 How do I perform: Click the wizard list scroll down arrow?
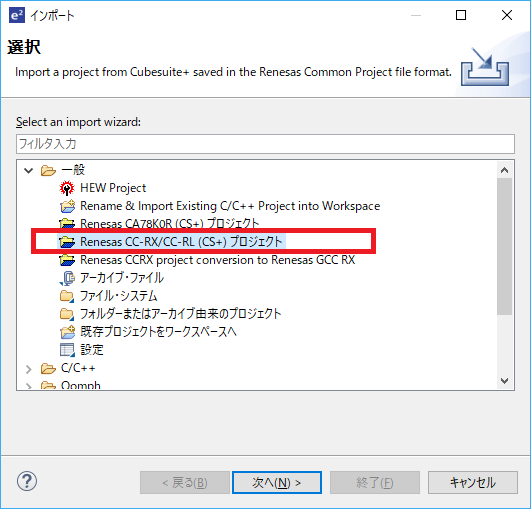[505, 381]
